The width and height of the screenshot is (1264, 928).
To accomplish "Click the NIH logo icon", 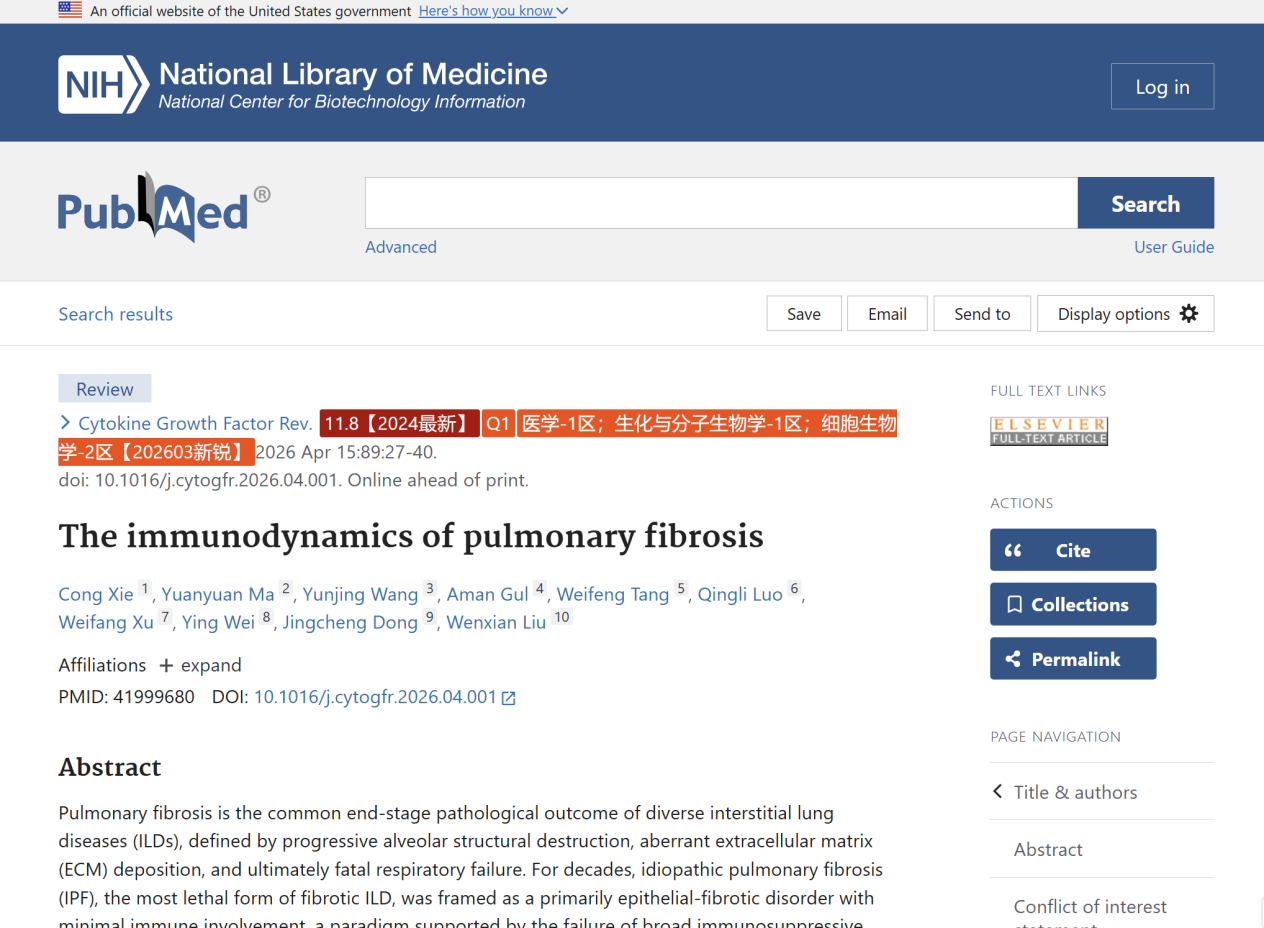I will (104, 85).
